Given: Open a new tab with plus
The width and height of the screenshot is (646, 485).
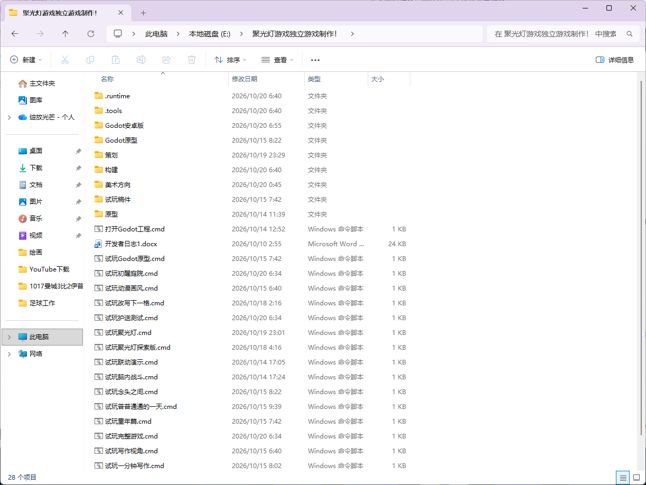Looking at the screenshot, I should tap(143, 13).
